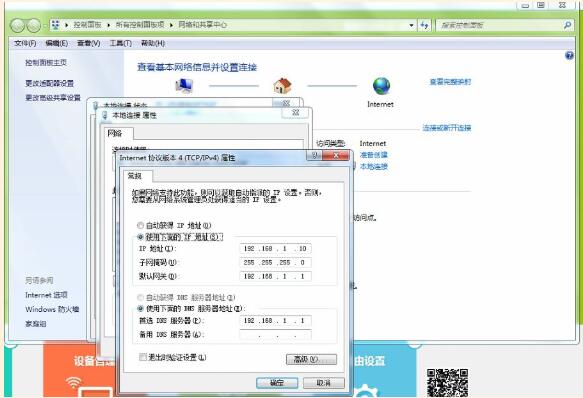The image size is (583, 398).
Task: Click the empty 备用 DNS 服务器 field
Action: (x=276, y=334)
